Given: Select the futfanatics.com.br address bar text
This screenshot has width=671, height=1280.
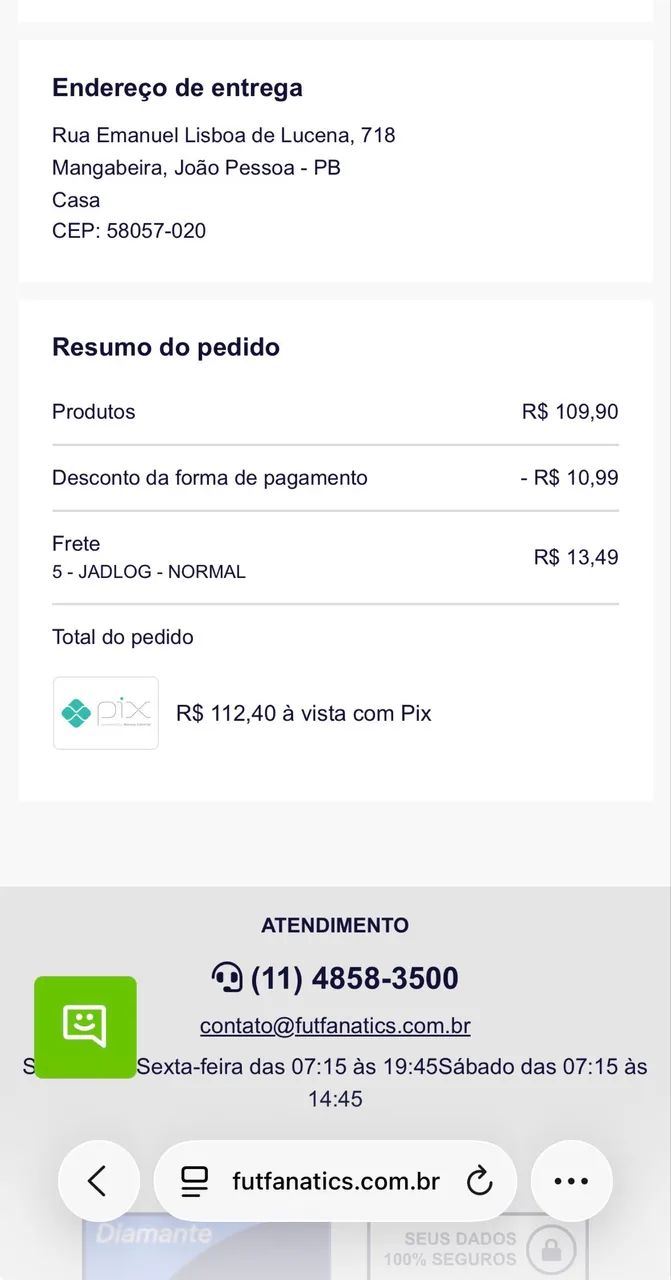Looking at the screenshot, I should (x=336, y=1181).
